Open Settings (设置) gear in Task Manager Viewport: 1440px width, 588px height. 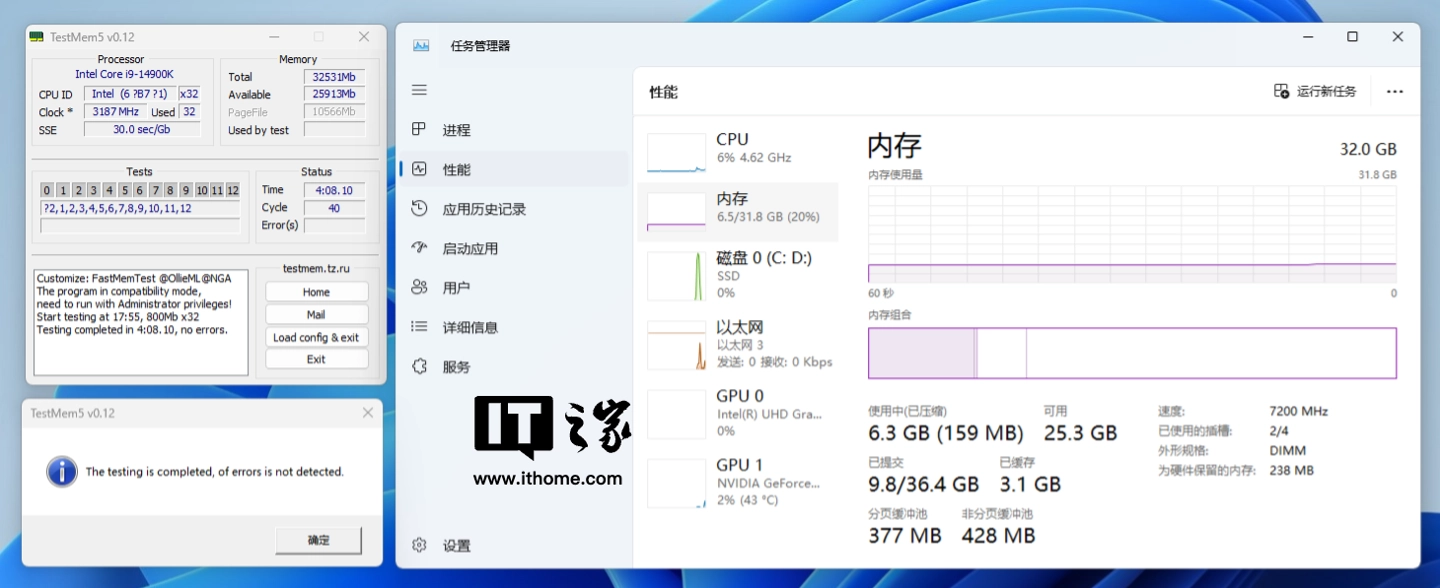pyautogui.click(x=420, y=545)
